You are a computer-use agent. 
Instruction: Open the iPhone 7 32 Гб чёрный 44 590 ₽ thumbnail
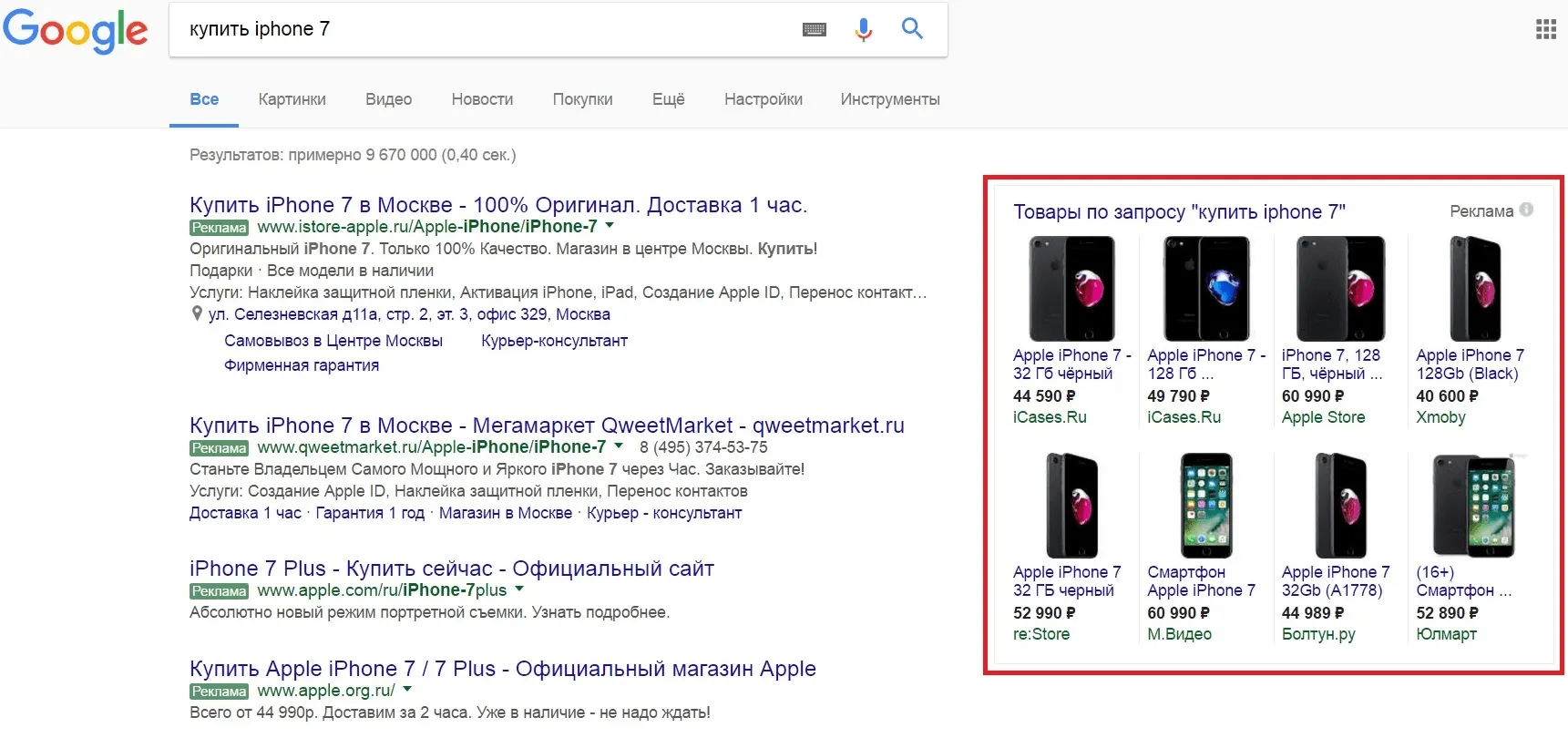point(1071,288)
